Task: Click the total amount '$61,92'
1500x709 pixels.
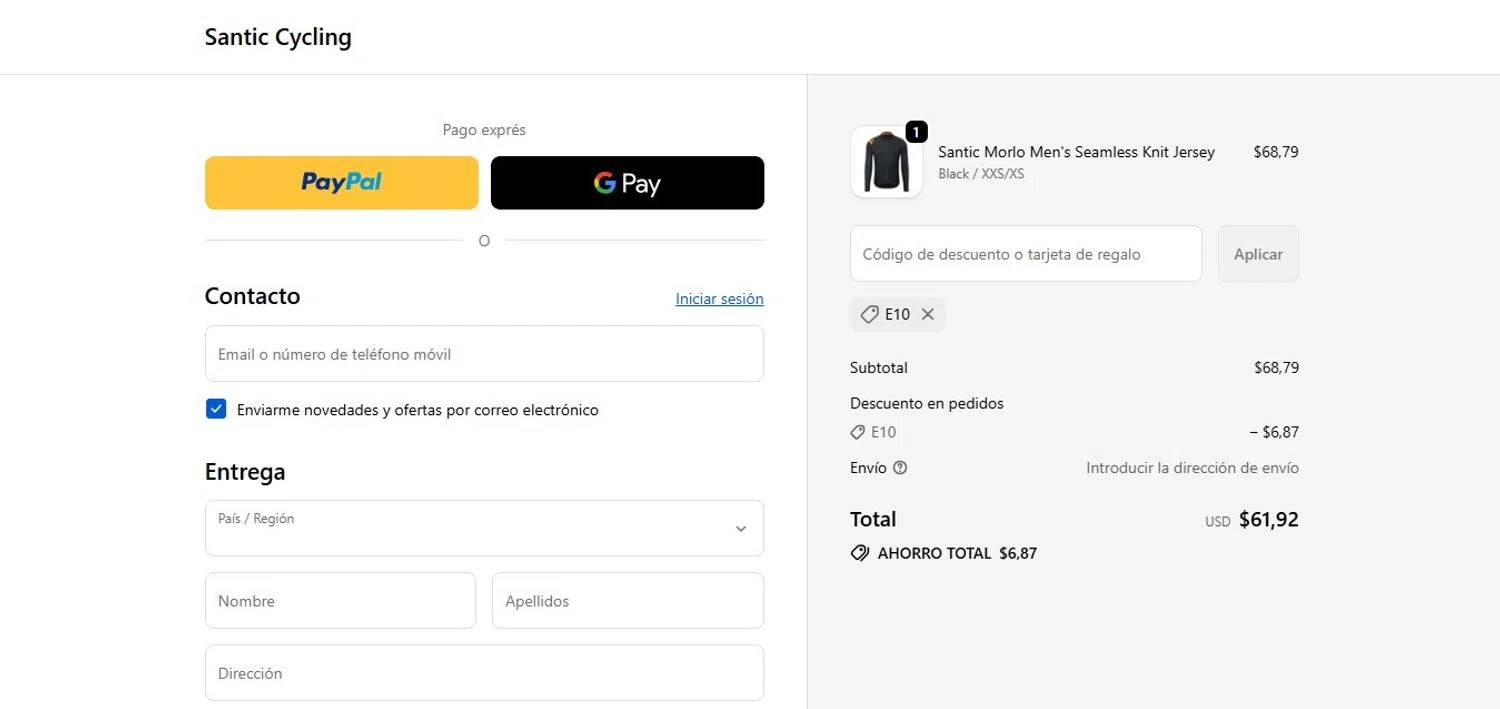Action: click(x=1268, y=519)
